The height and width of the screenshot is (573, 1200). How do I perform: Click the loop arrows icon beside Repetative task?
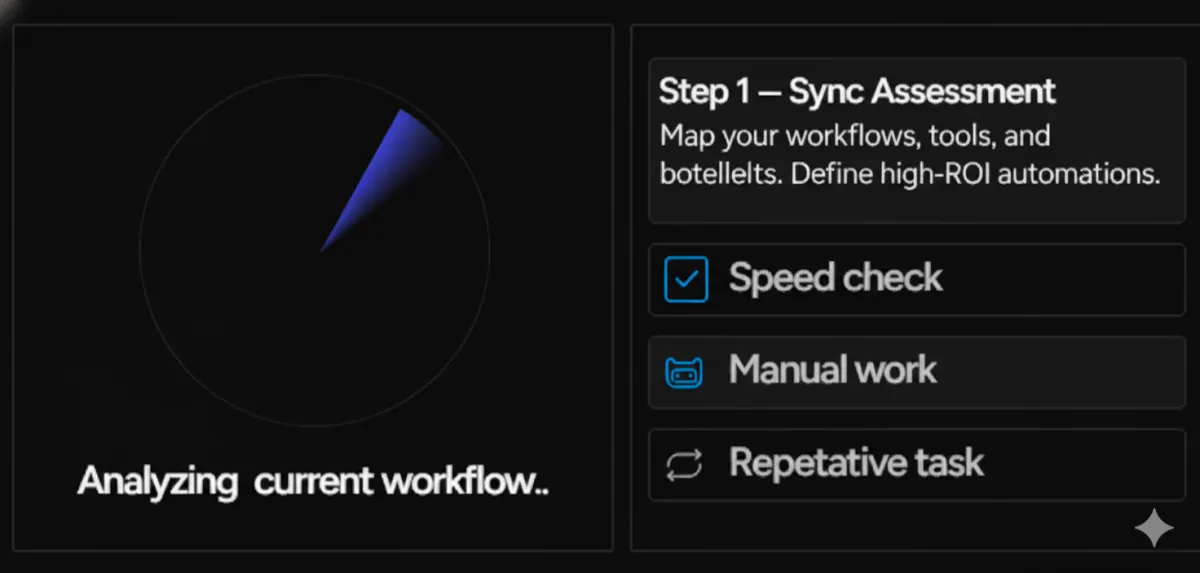684,464
